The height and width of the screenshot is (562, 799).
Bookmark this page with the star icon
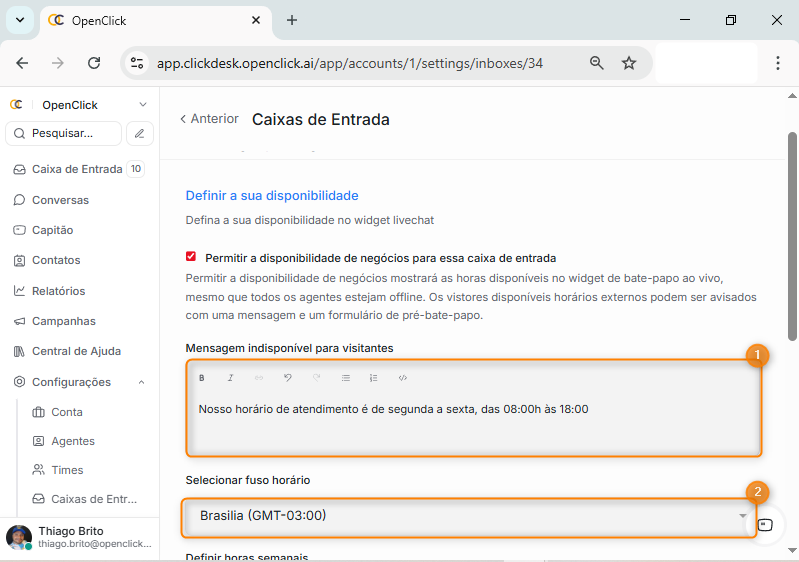[x=629, y=63]
